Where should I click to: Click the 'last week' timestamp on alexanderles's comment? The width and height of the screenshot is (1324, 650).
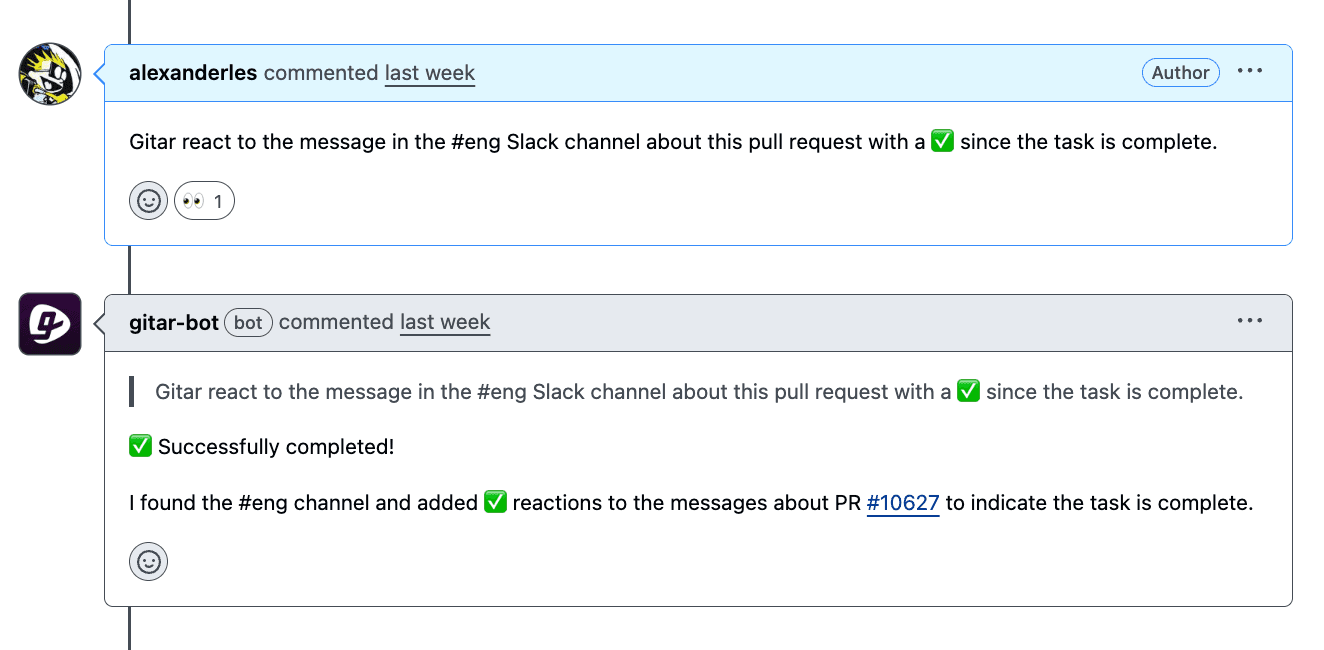click(429, 72)
